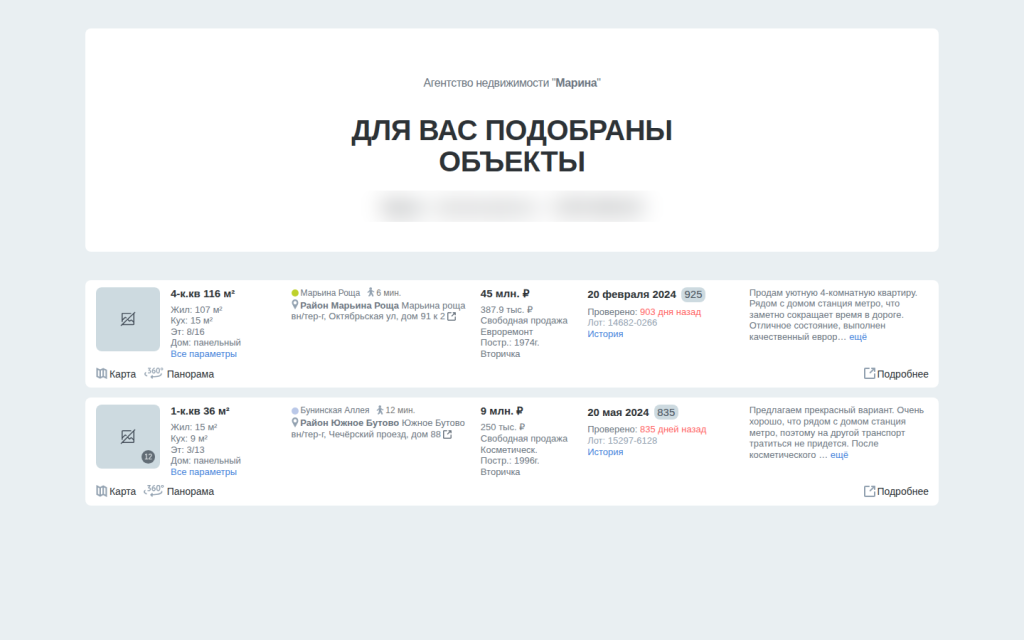This screenshot has height=640, width=1024.
Task: Click the Подробнее icon for the 9 млн listing
Action: (869, 491)
